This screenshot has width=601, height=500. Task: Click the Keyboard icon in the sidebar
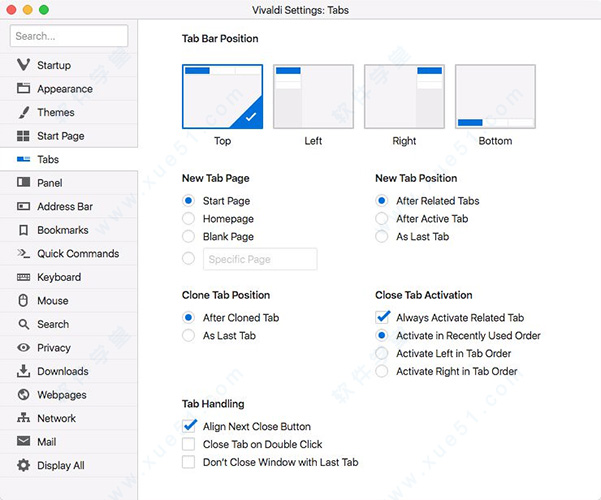pyautogui.click(x=23, y=277)
